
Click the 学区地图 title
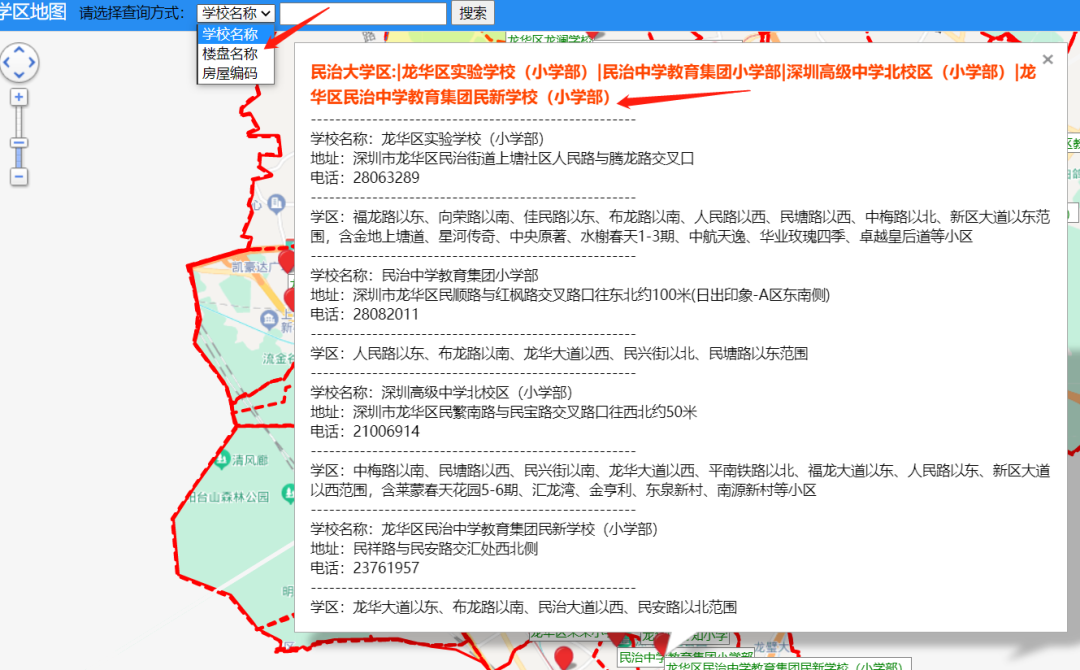tap(33, 12)
